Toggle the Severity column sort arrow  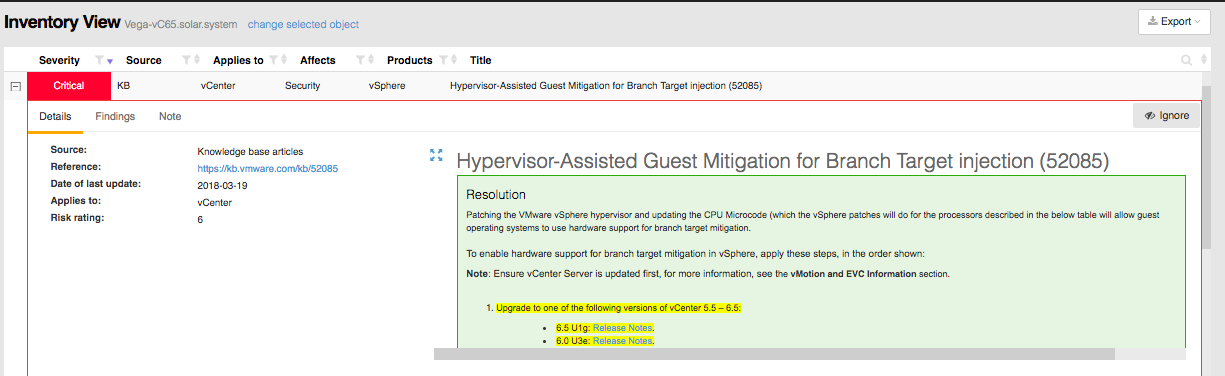click(x=110, y=62)
